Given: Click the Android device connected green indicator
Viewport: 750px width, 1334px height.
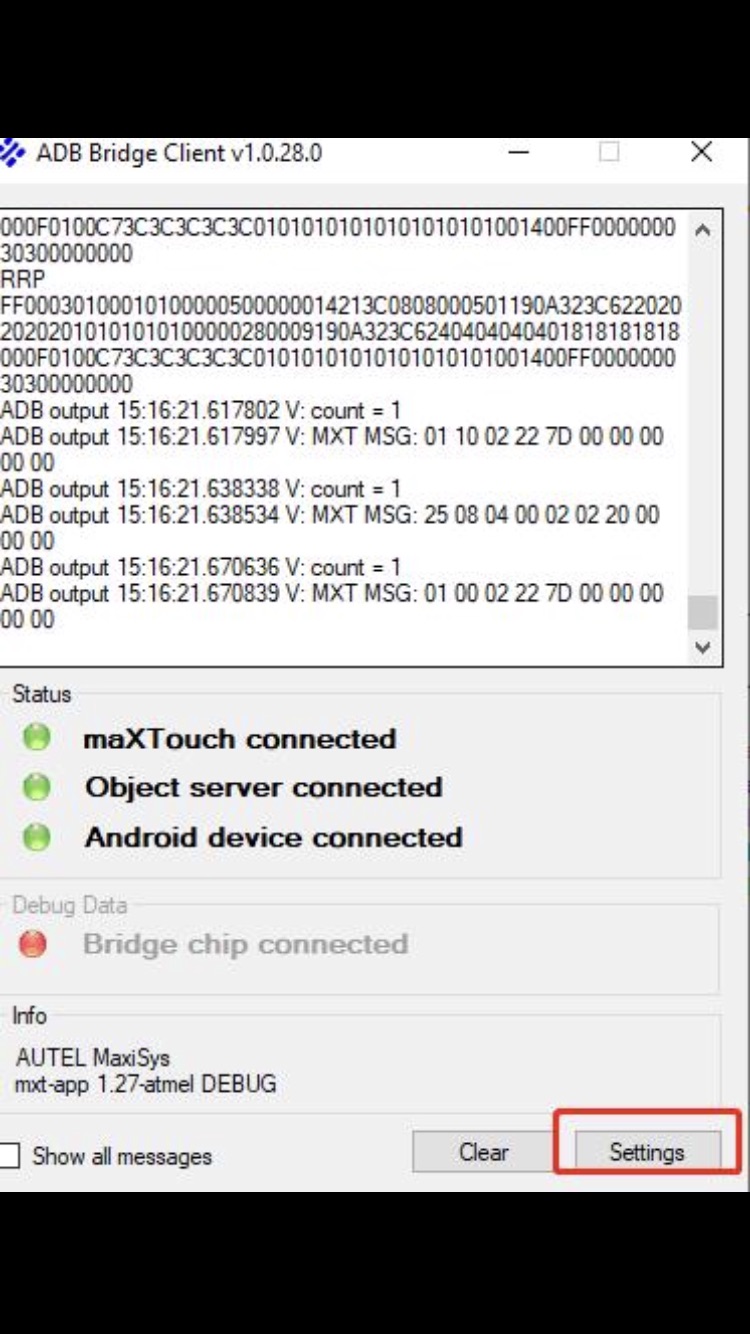Looking at the screenshot, I should coord(36,838).
